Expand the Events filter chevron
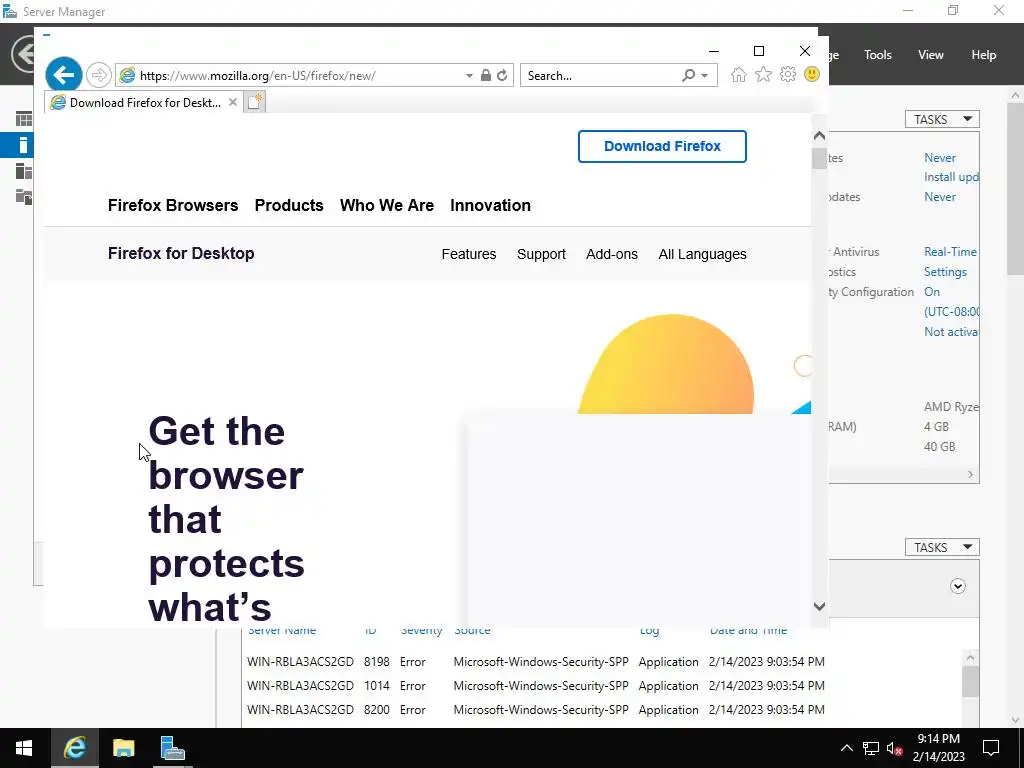The width and height of the screenshot is (1024, 768). coord(957,586)
